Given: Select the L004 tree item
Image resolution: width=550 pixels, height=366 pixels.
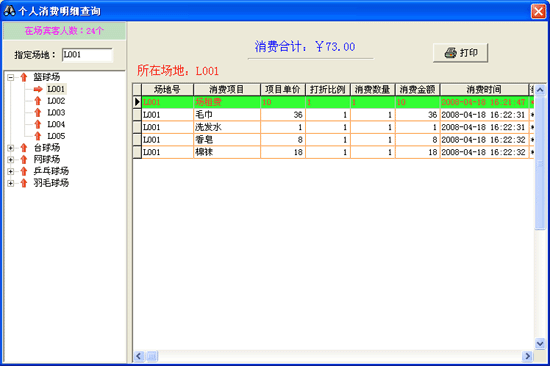Looking at the screenshot, I should coord(56,124).
